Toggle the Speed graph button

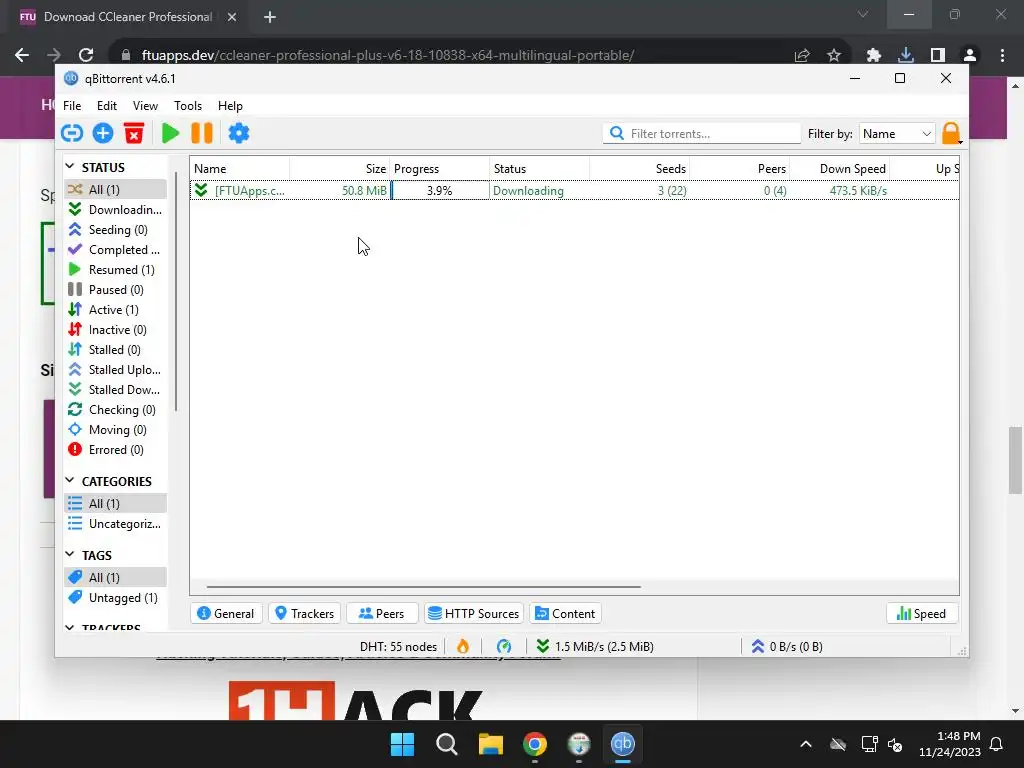tap(921, 614)
